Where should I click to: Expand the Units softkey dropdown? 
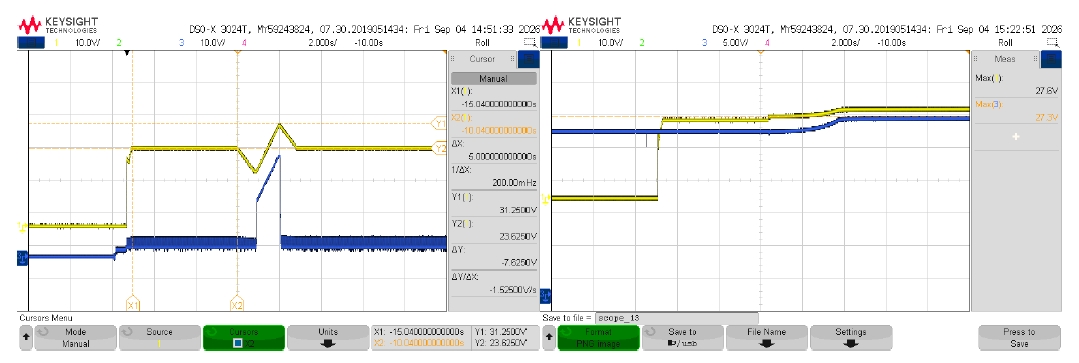pyautogui.click(x=328, y=338)
